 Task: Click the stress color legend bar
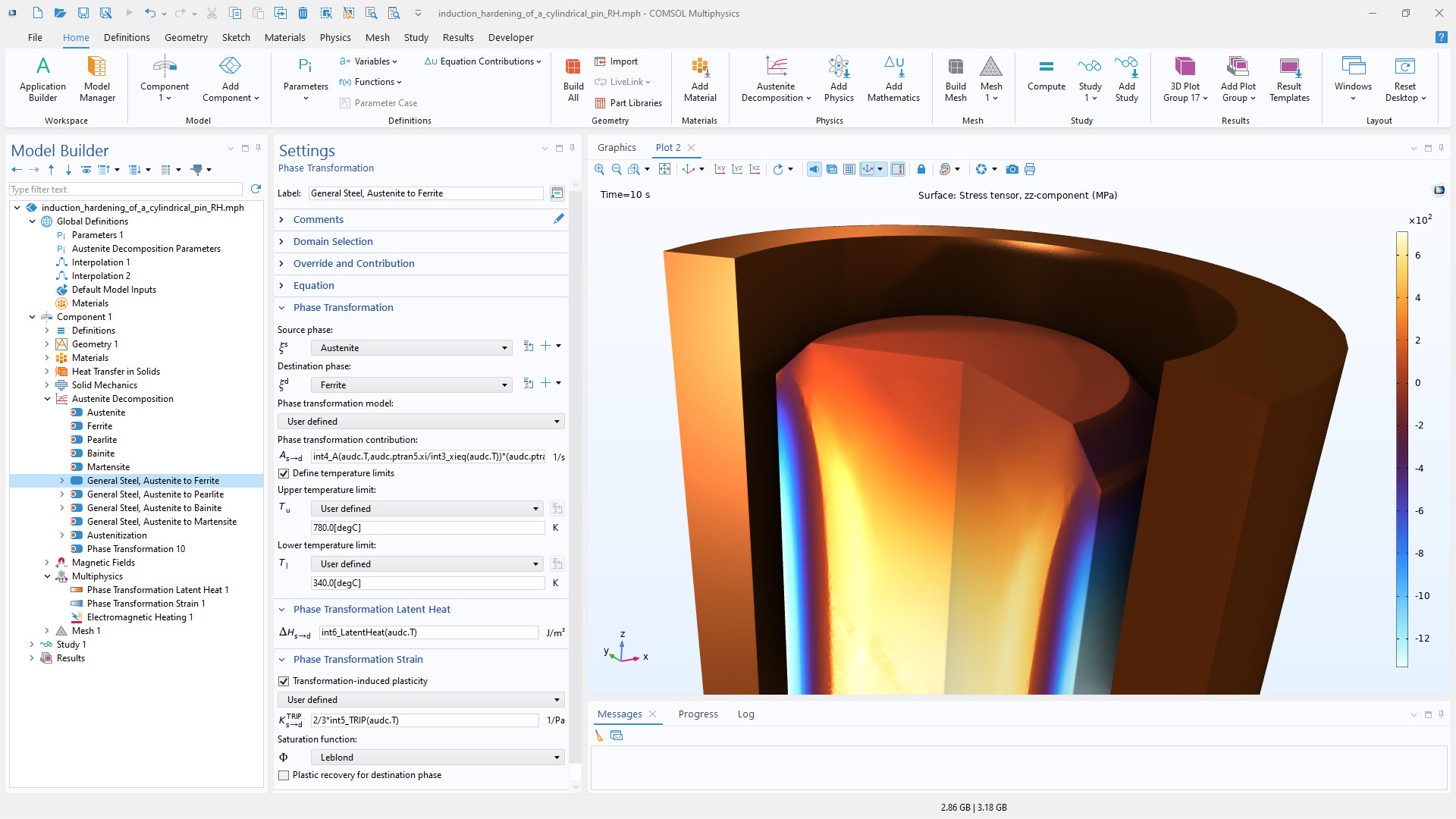coord(1402,449)
